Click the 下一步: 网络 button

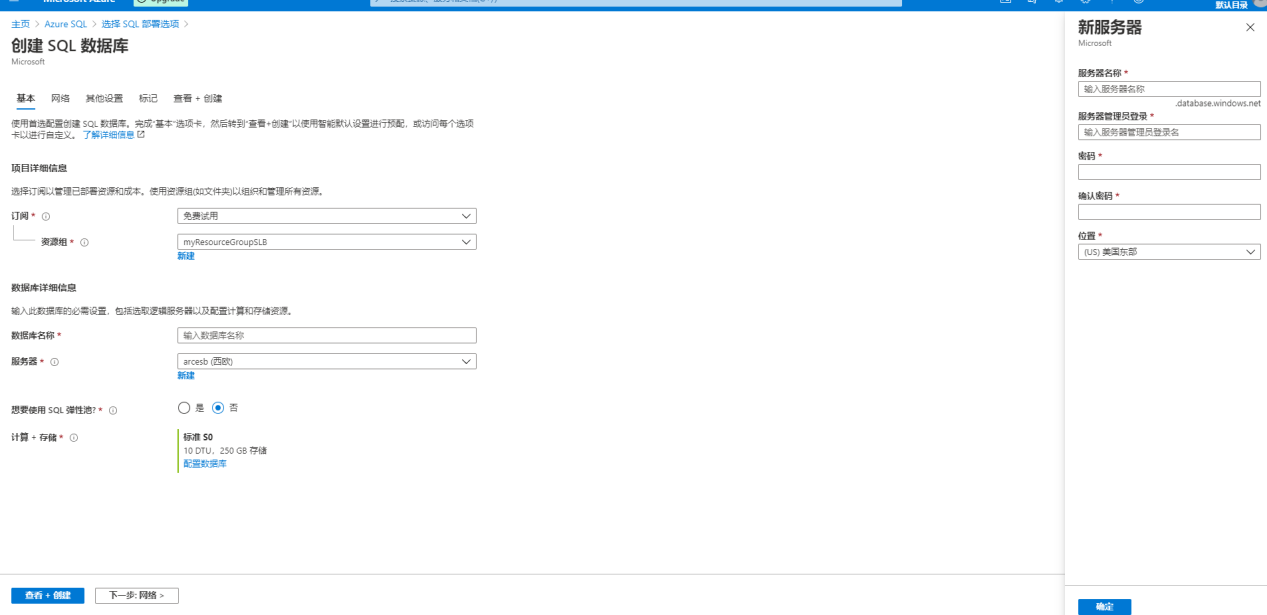click(137, 595)
